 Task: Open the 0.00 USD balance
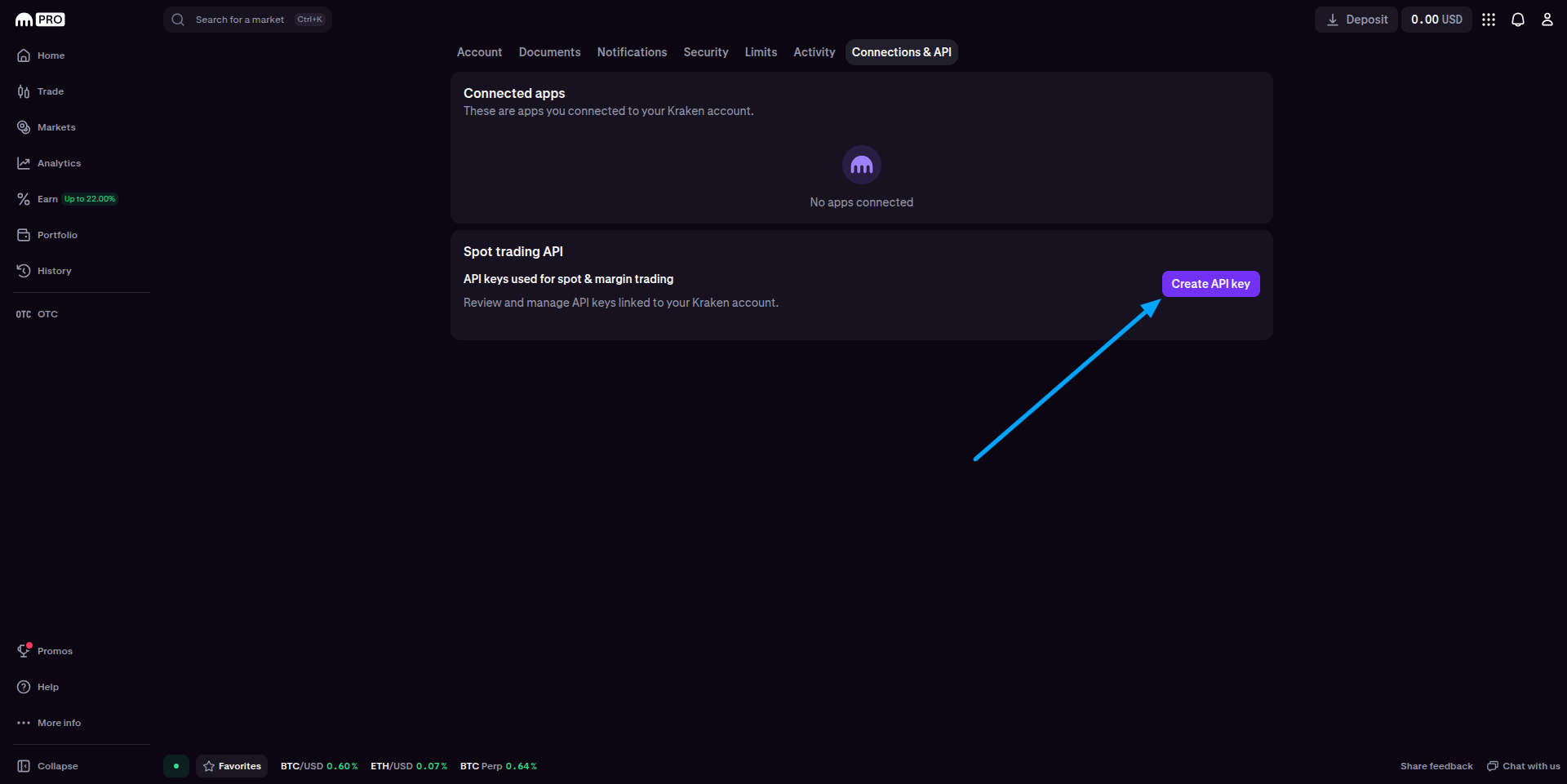[x=1436, y=20]
